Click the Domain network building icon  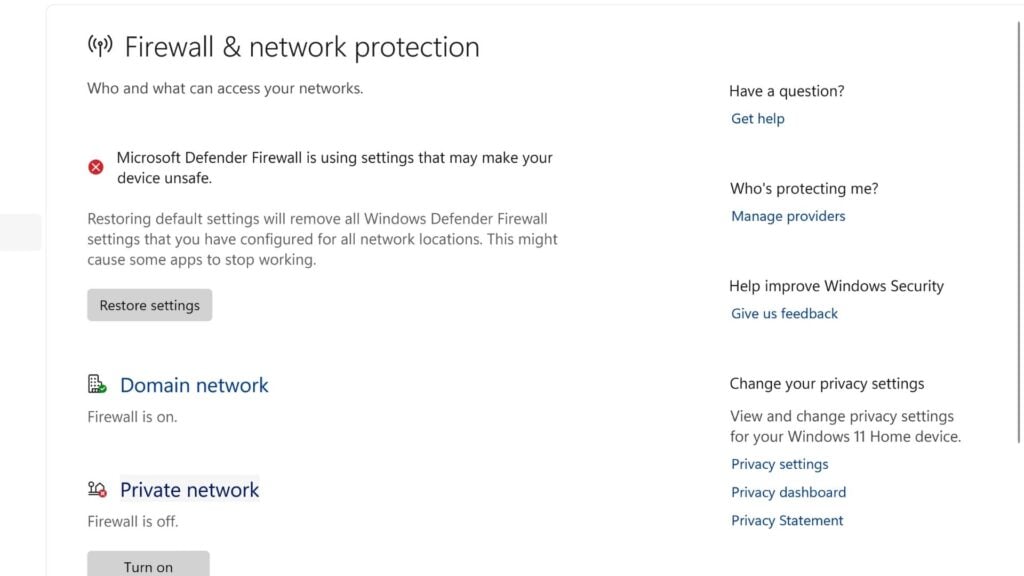pos(97,384)
